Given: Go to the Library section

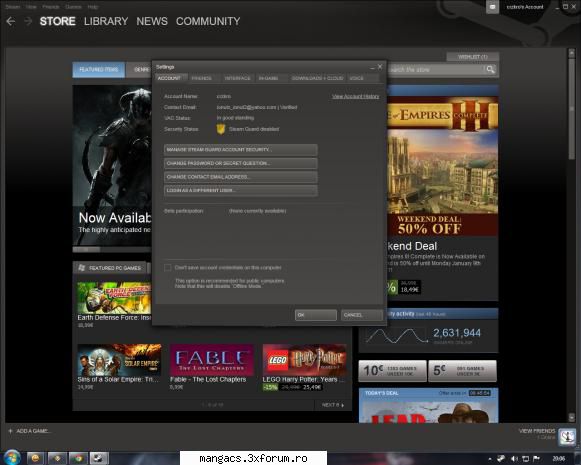Looking at the screenshot, I should (x=106, y=21).
